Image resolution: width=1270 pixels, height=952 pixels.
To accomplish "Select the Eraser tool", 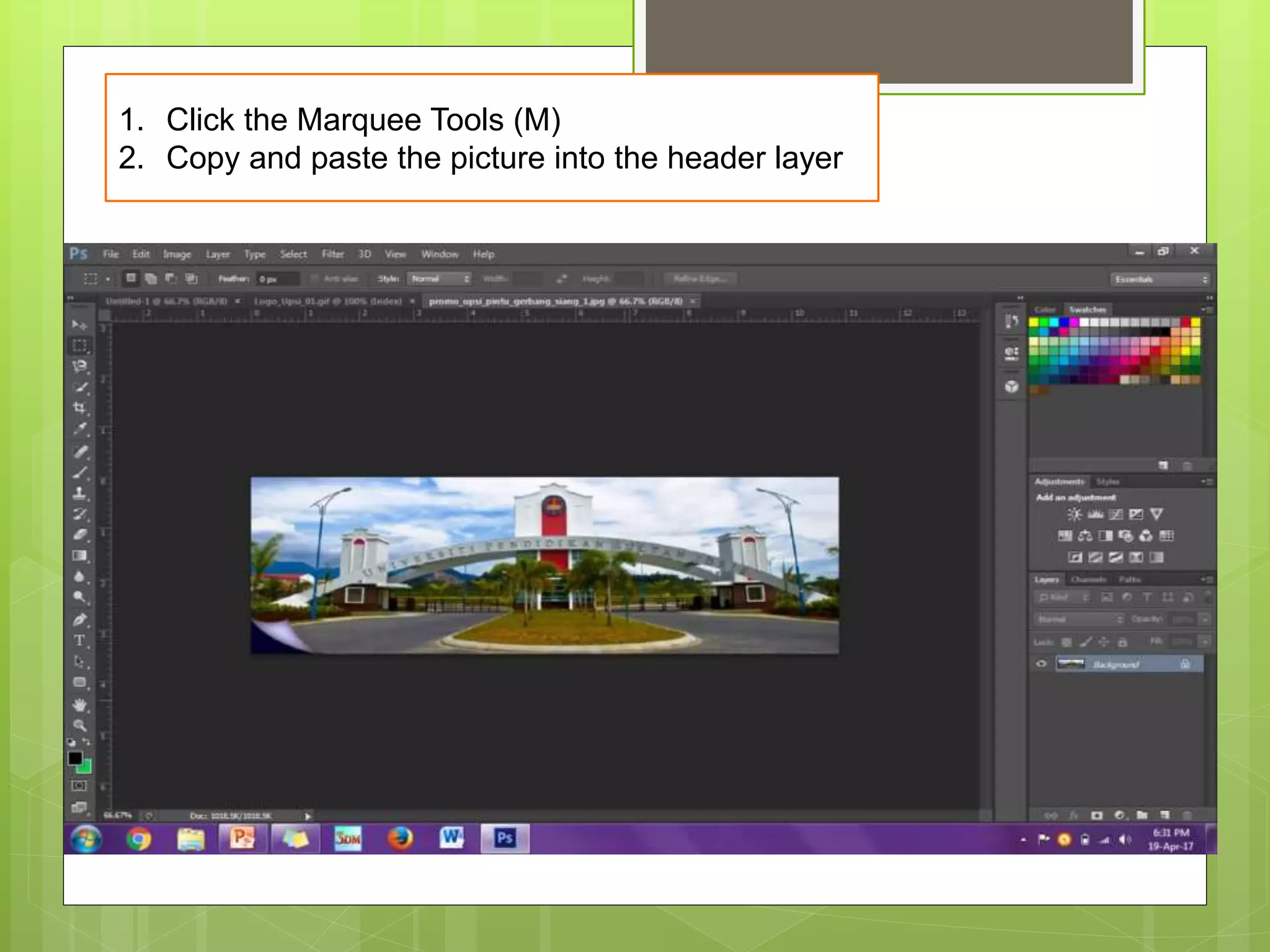I will tap(80, 534).
